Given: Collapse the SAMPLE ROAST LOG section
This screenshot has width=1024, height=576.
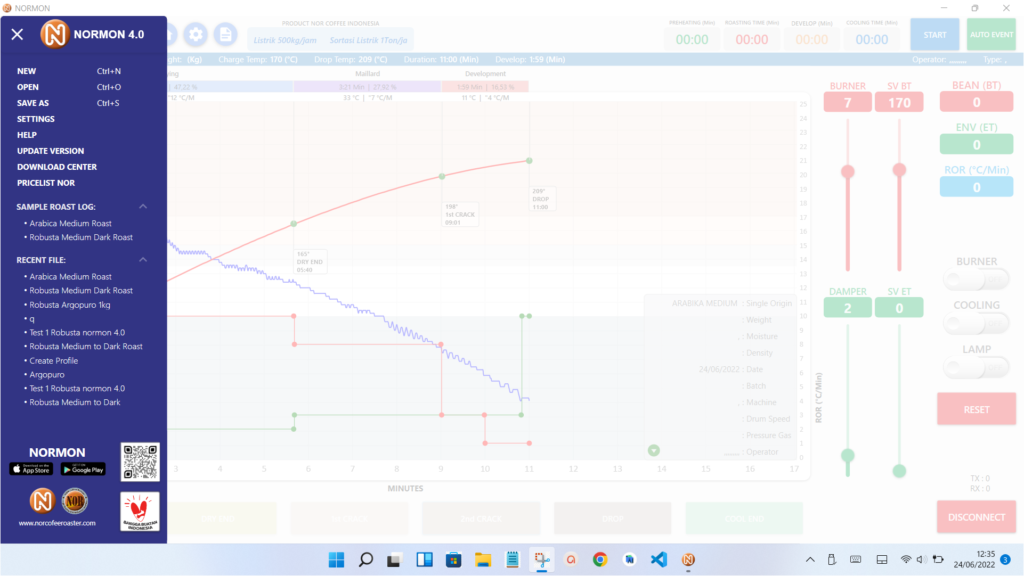Looking at the screenshot, I should (x=143, y=206).
